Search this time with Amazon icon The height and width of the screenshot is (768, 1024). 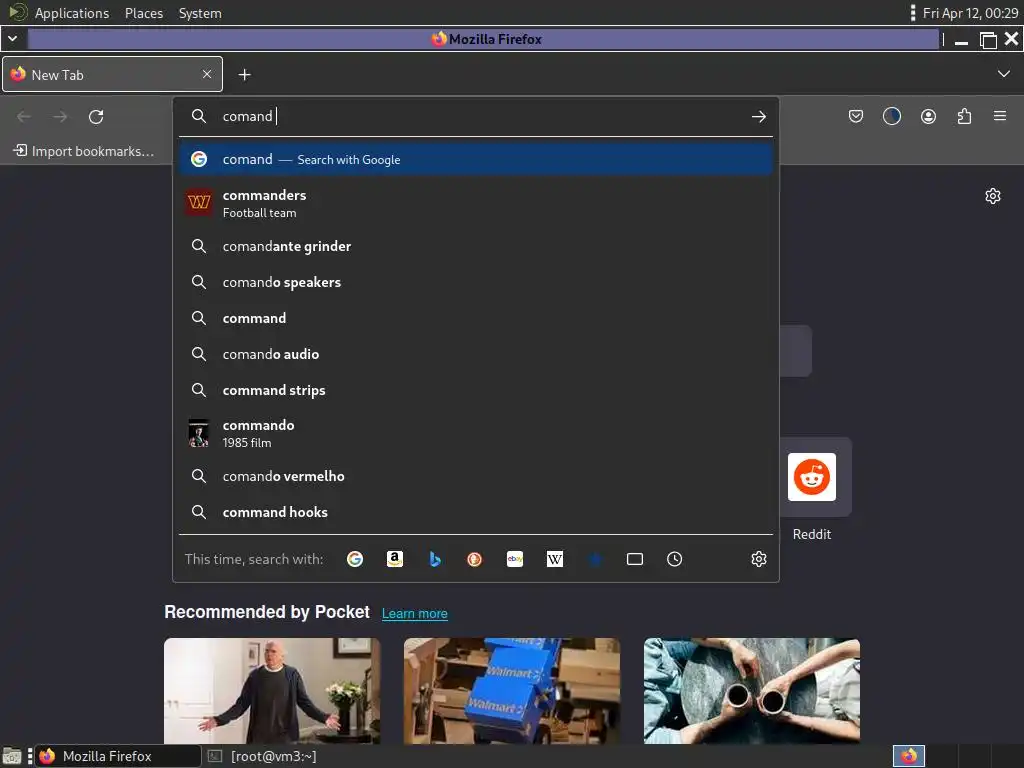pyautogui.click(x=394, y=559)
